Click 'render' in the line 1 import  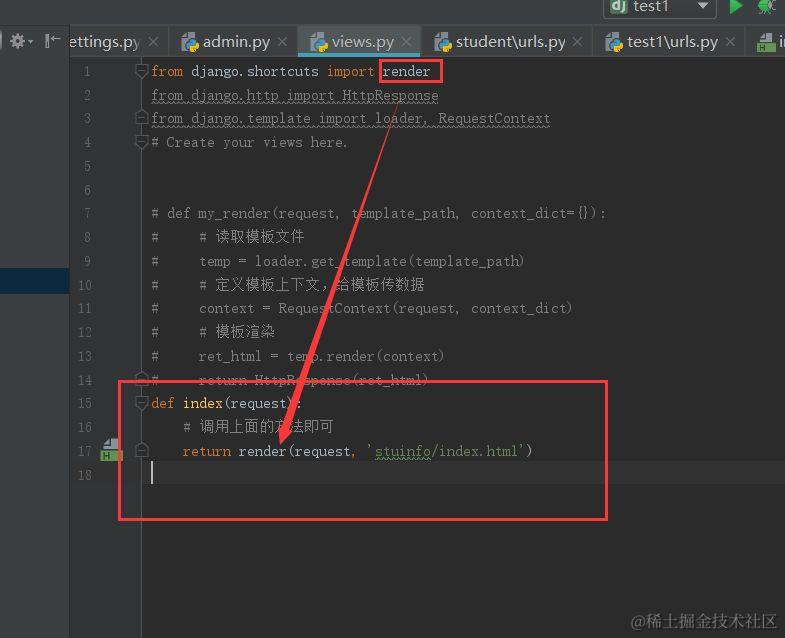[406, 72]
